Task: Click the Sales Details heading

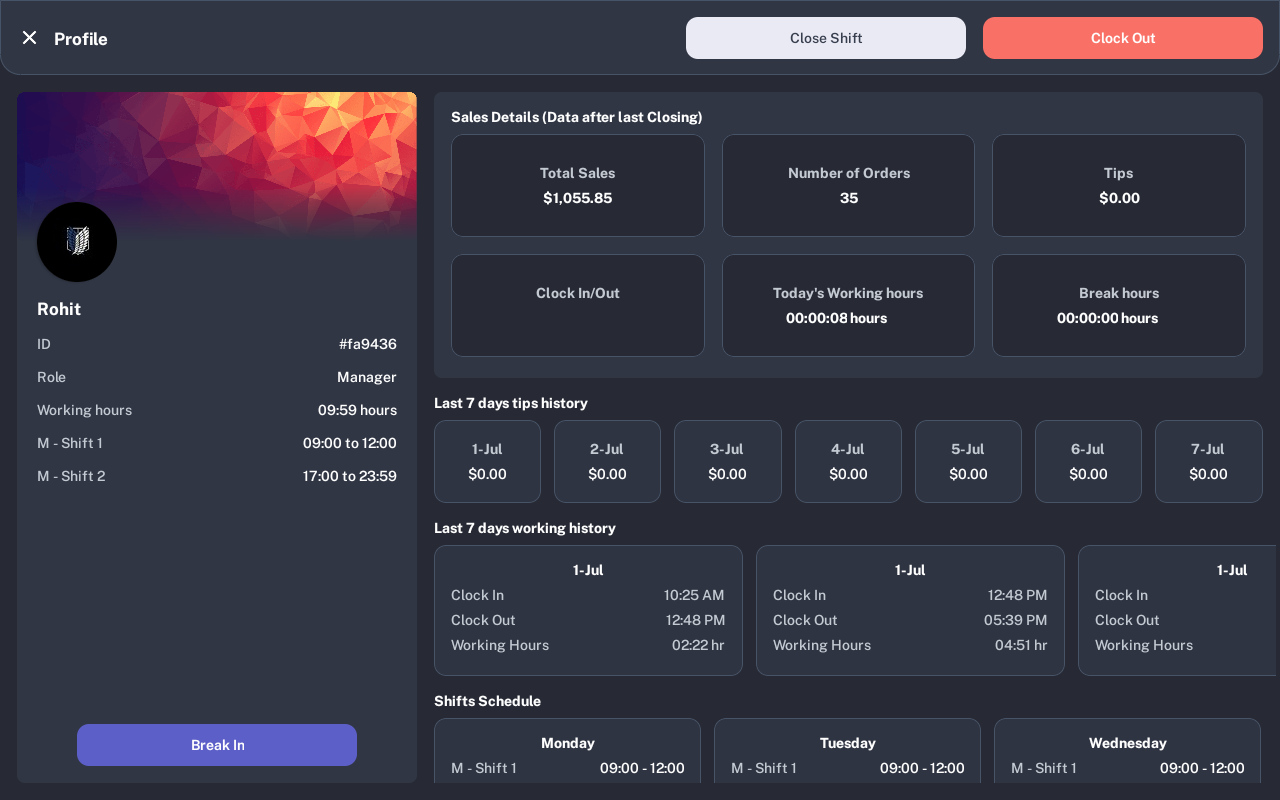Action: [x=577, y=117]
